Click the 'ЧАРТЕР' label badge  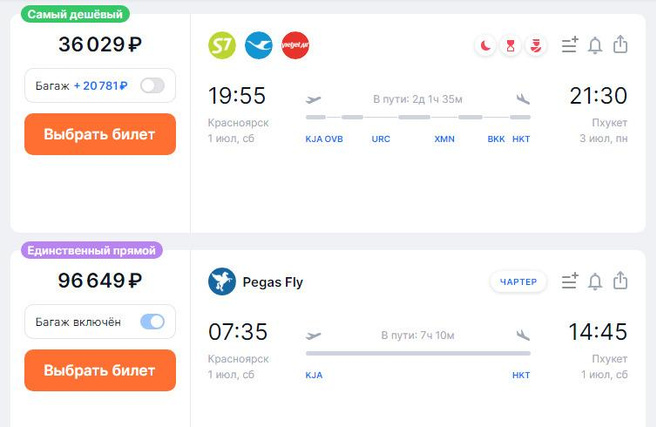518,282
